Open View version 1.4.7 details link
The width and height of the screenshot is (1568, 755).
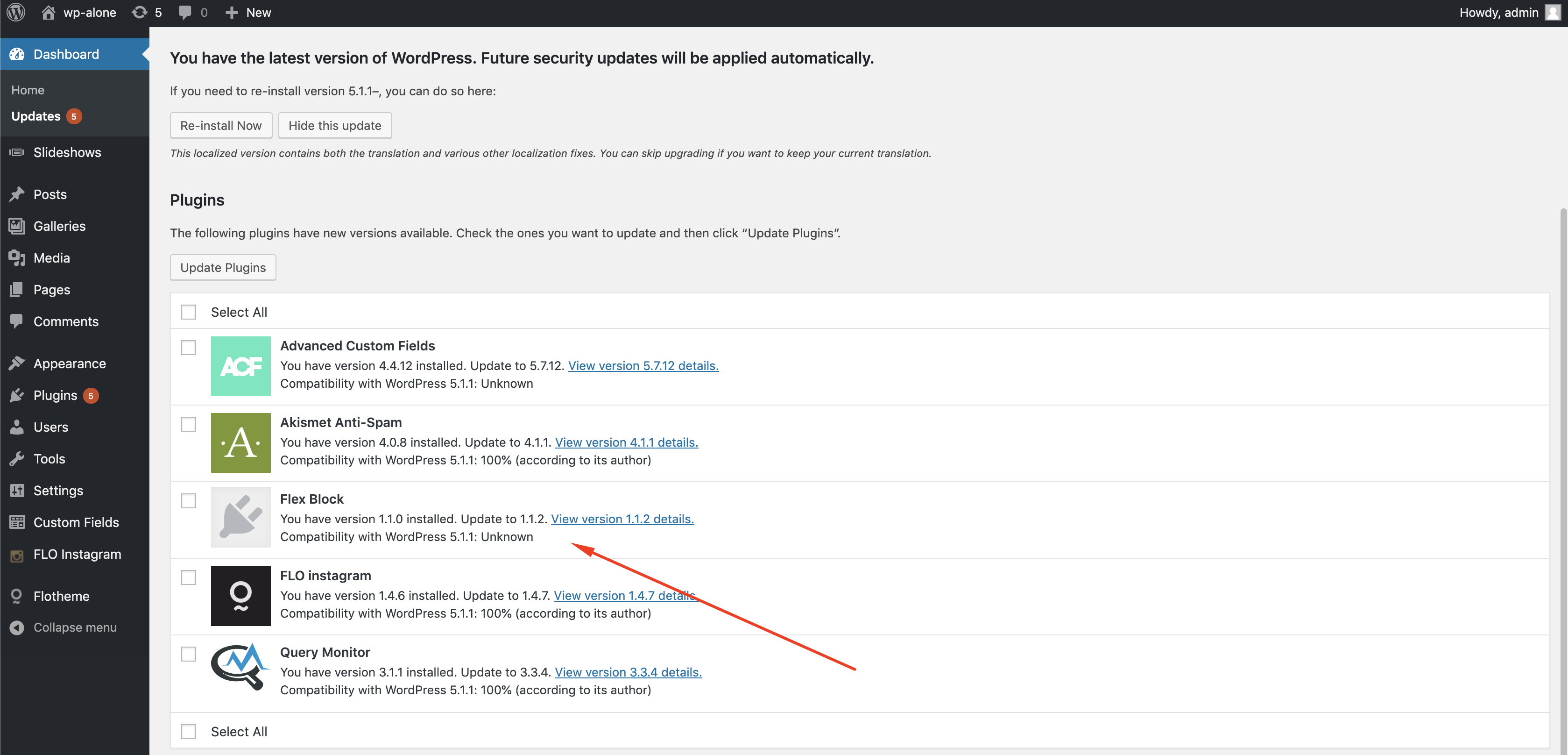coord(625,596)
